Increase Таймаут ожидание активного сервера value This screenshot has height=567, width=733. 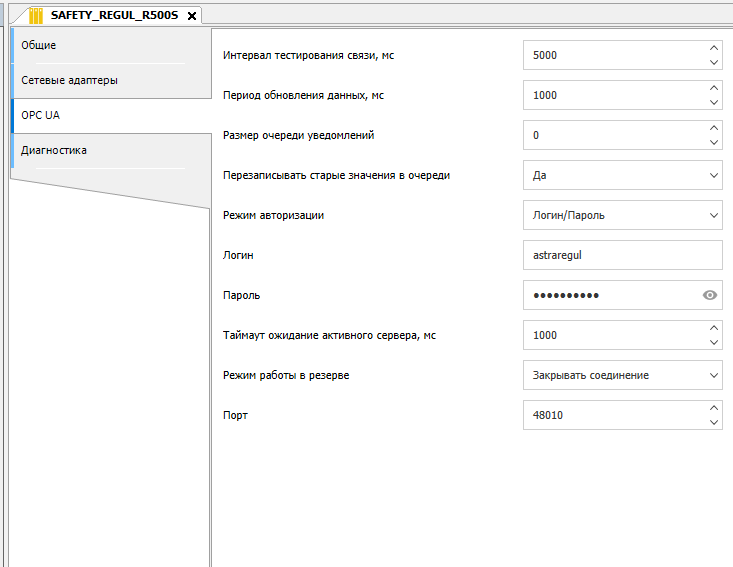pos(713,328)
